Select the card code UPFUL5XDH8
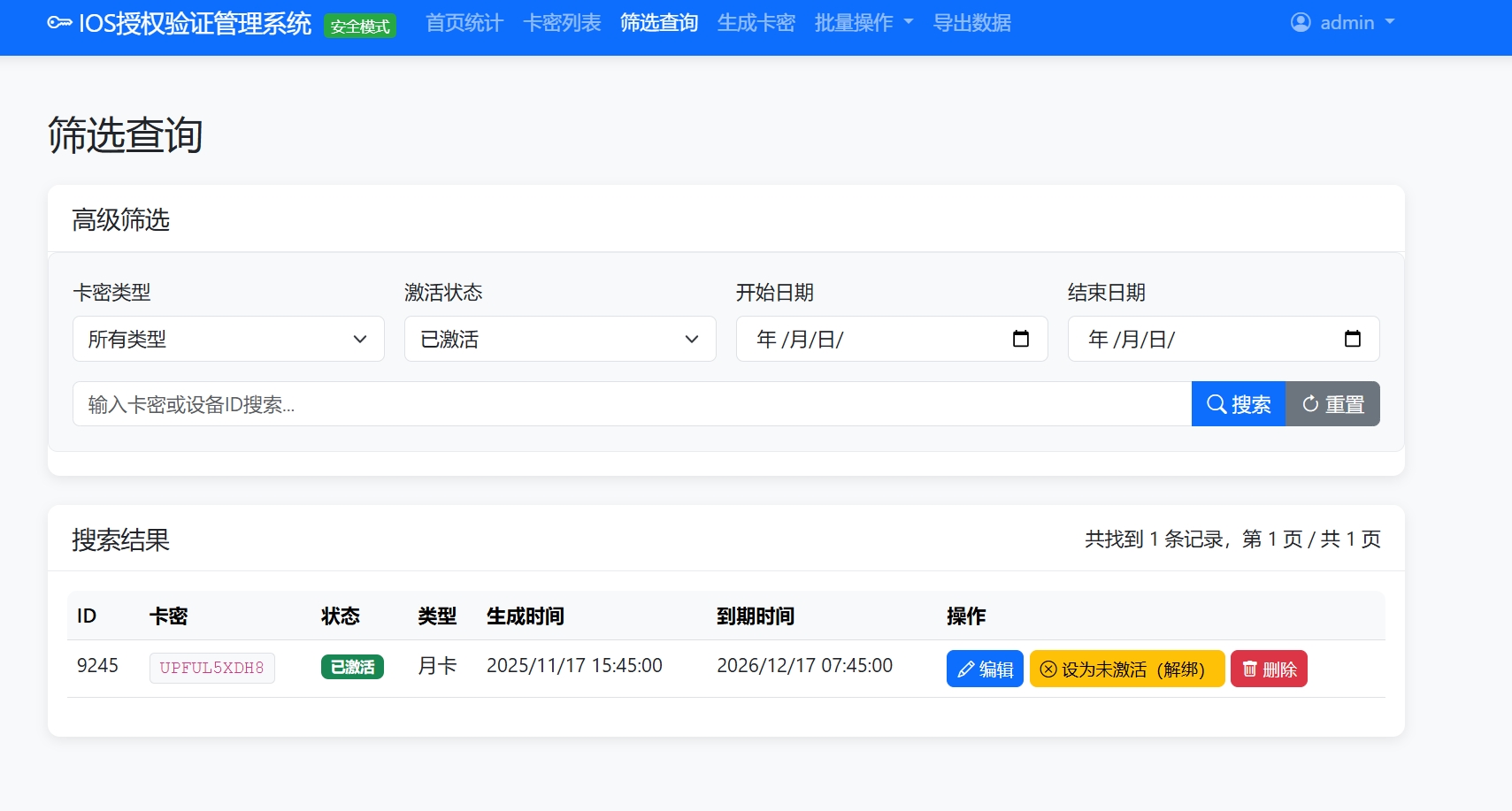Screen dimensions: 1512x811 pos(211,669)
